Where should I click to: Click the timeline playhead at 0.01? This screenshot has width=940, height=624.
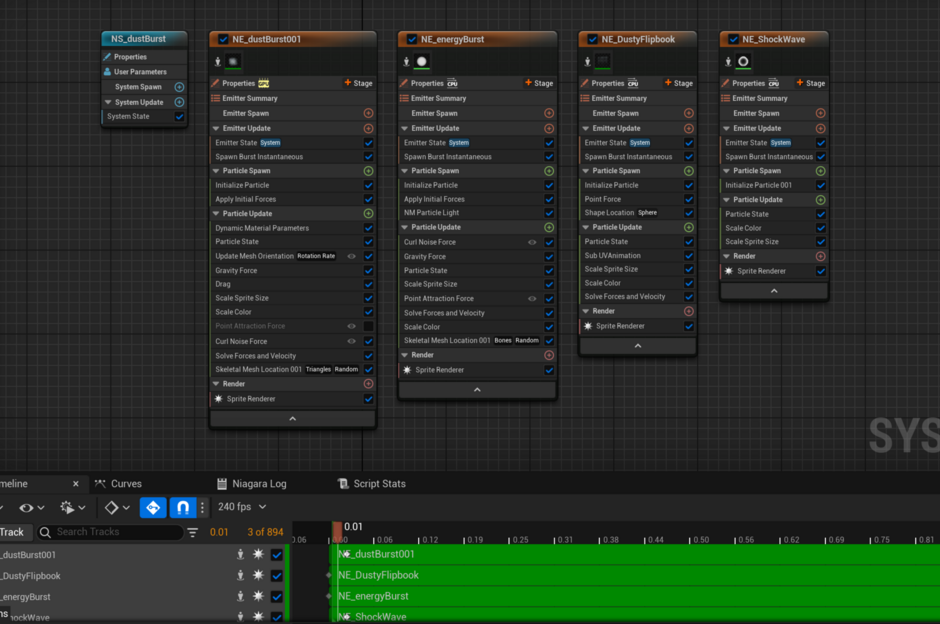pyautogui.click(x=338, y=530)
